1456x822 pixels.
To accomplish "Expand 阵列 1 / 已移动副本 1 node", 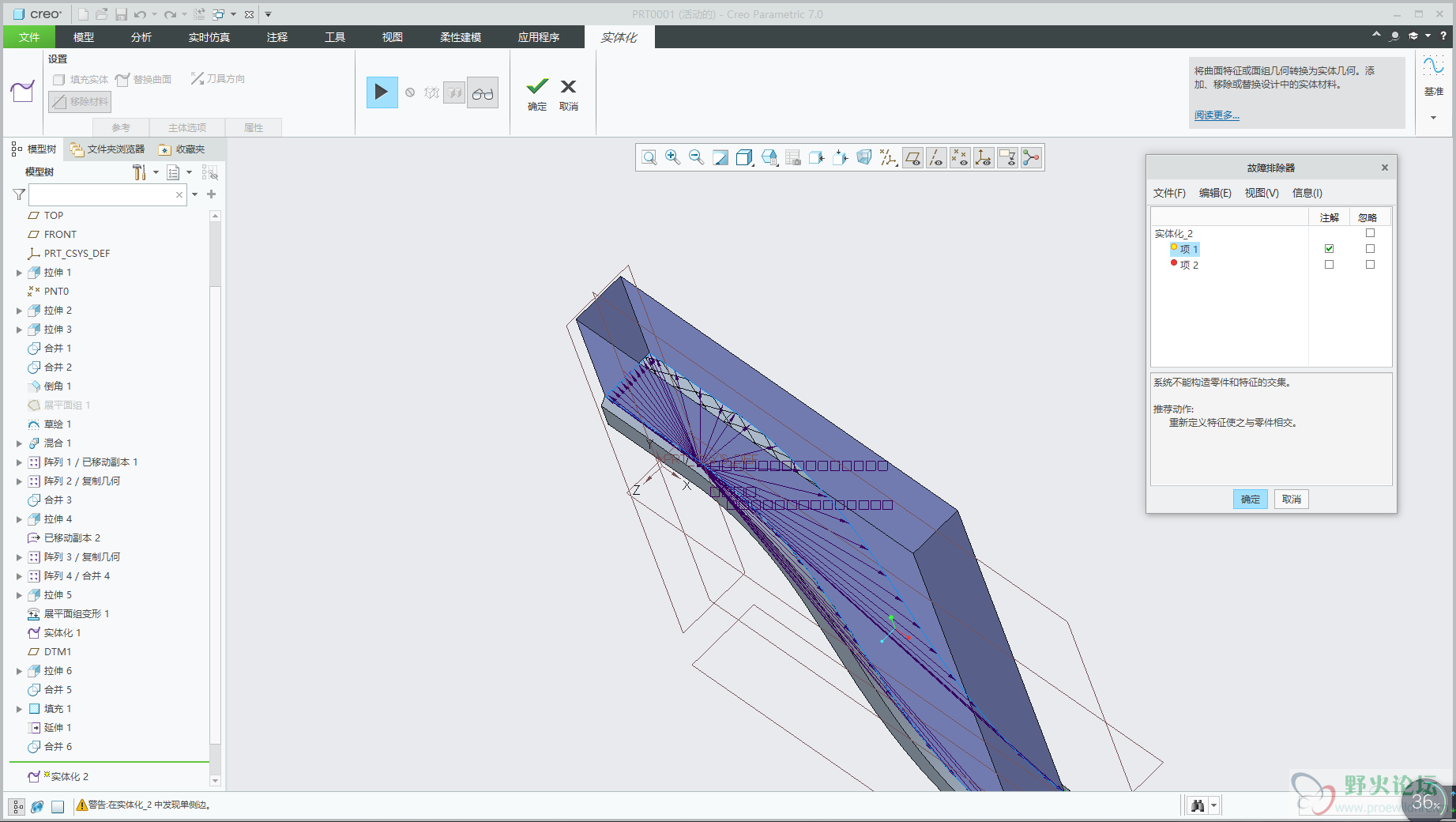I will tap(19, 462).
